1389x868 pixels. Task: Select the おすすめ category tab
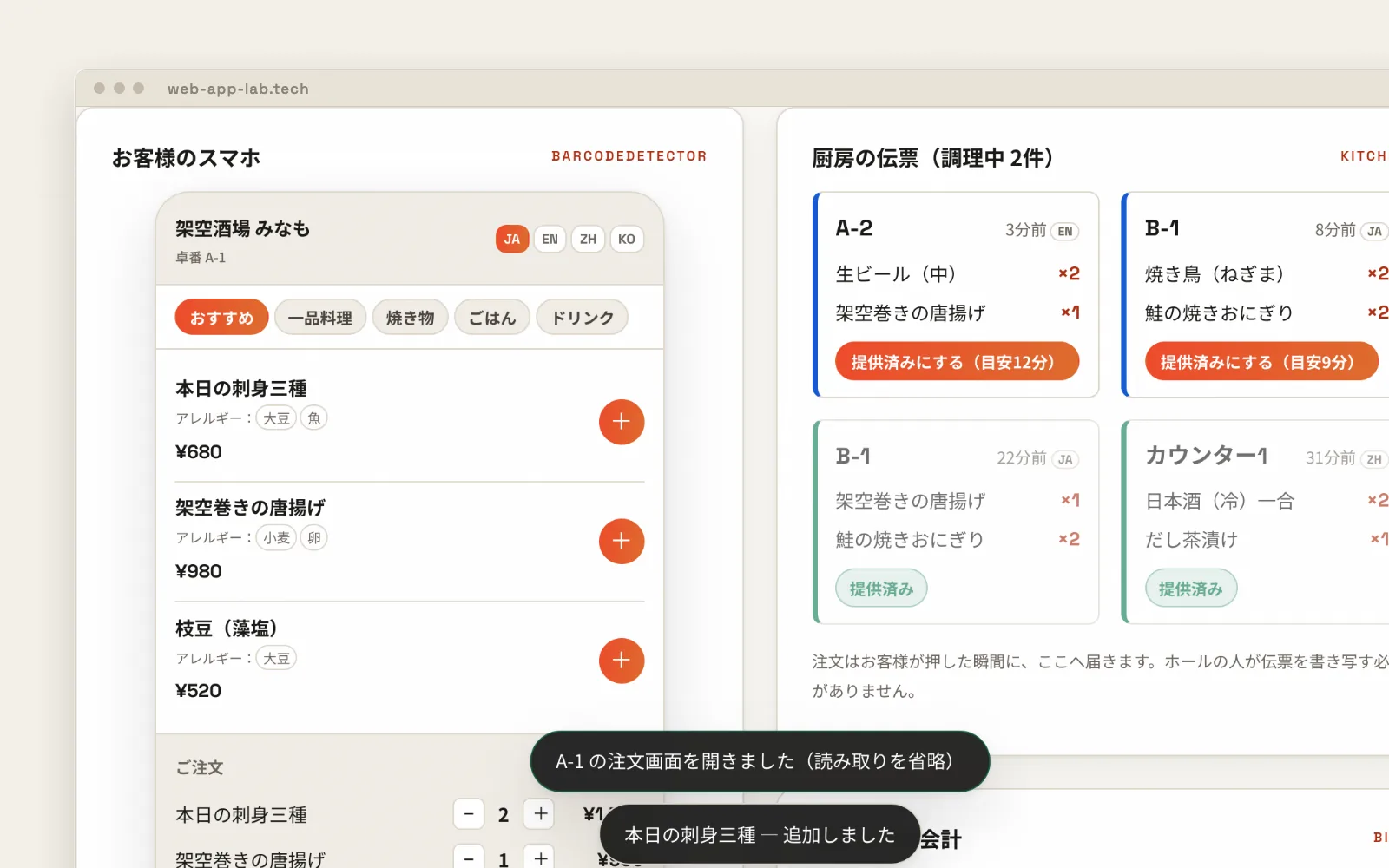(221, 318)
